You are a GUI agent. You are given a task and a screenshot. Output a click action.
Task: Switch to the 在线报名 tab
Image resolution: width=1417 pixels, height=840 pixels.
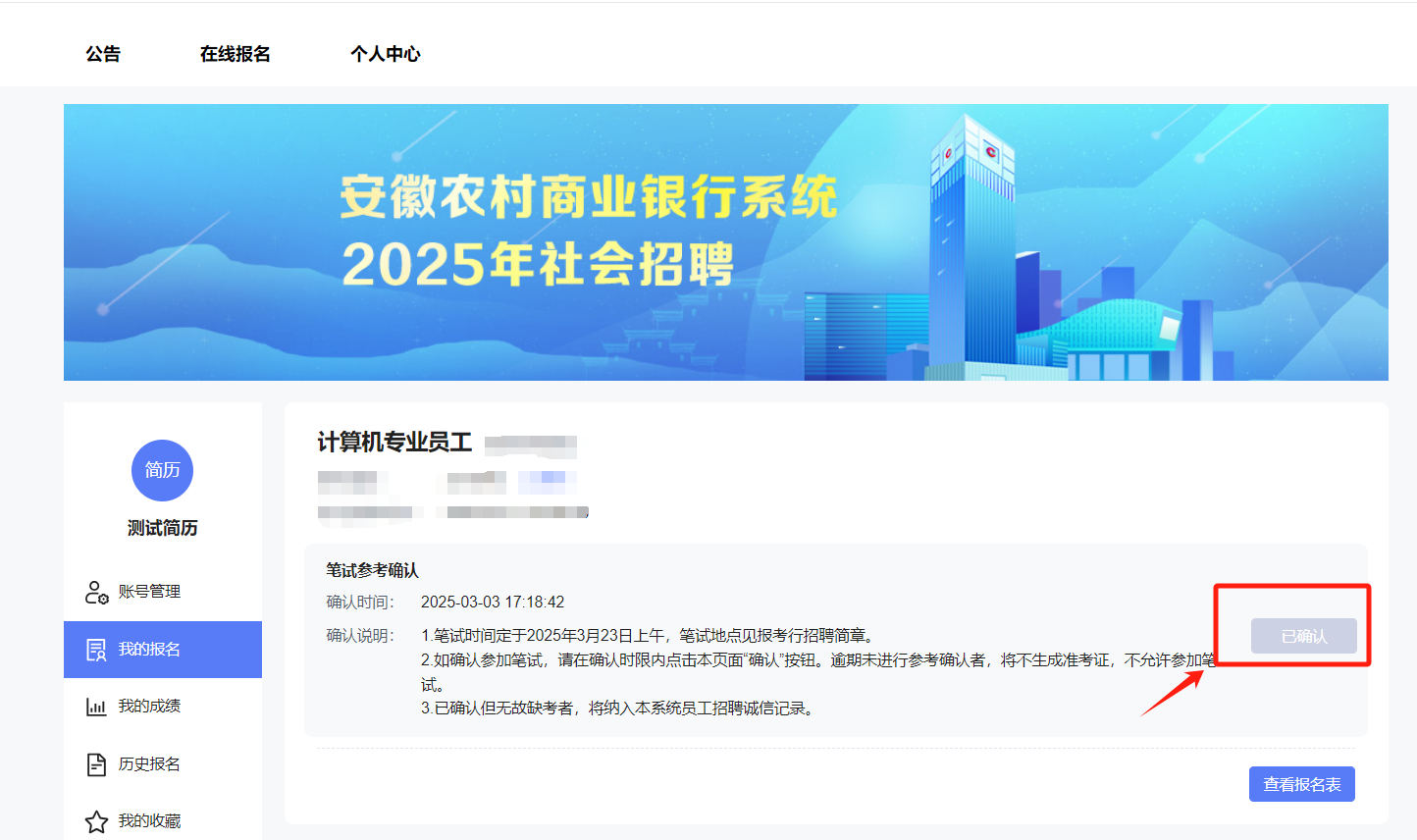point(235,54)
